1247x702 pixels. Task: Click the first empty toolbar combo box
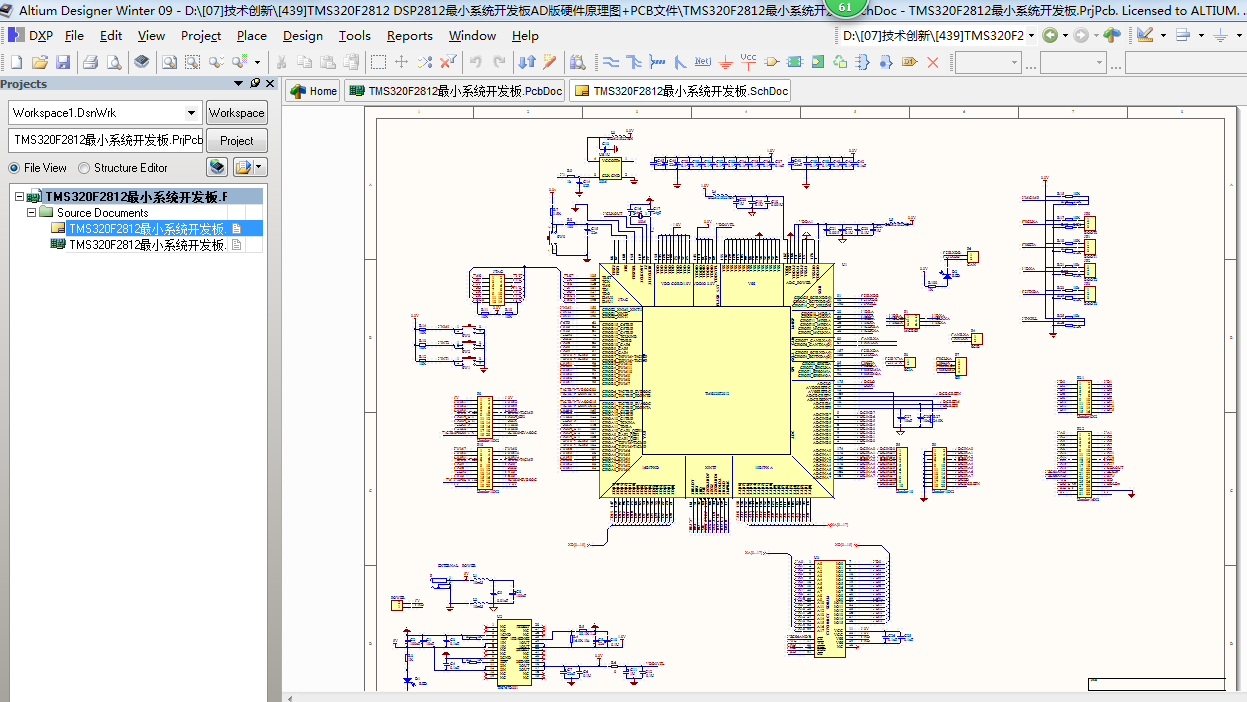click(988, 63)
